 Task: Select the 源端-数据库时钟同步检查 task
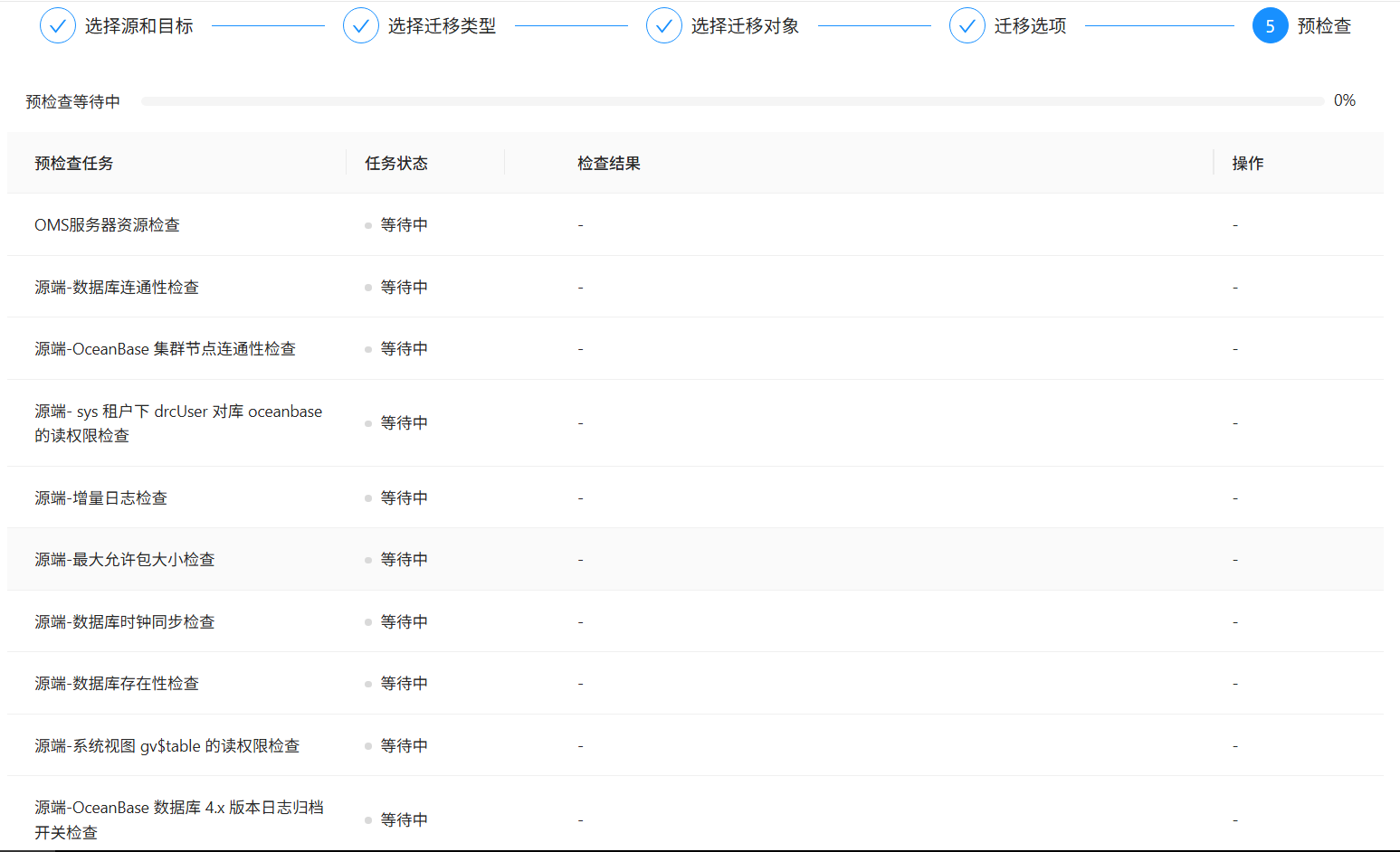(x=125, y=622)
